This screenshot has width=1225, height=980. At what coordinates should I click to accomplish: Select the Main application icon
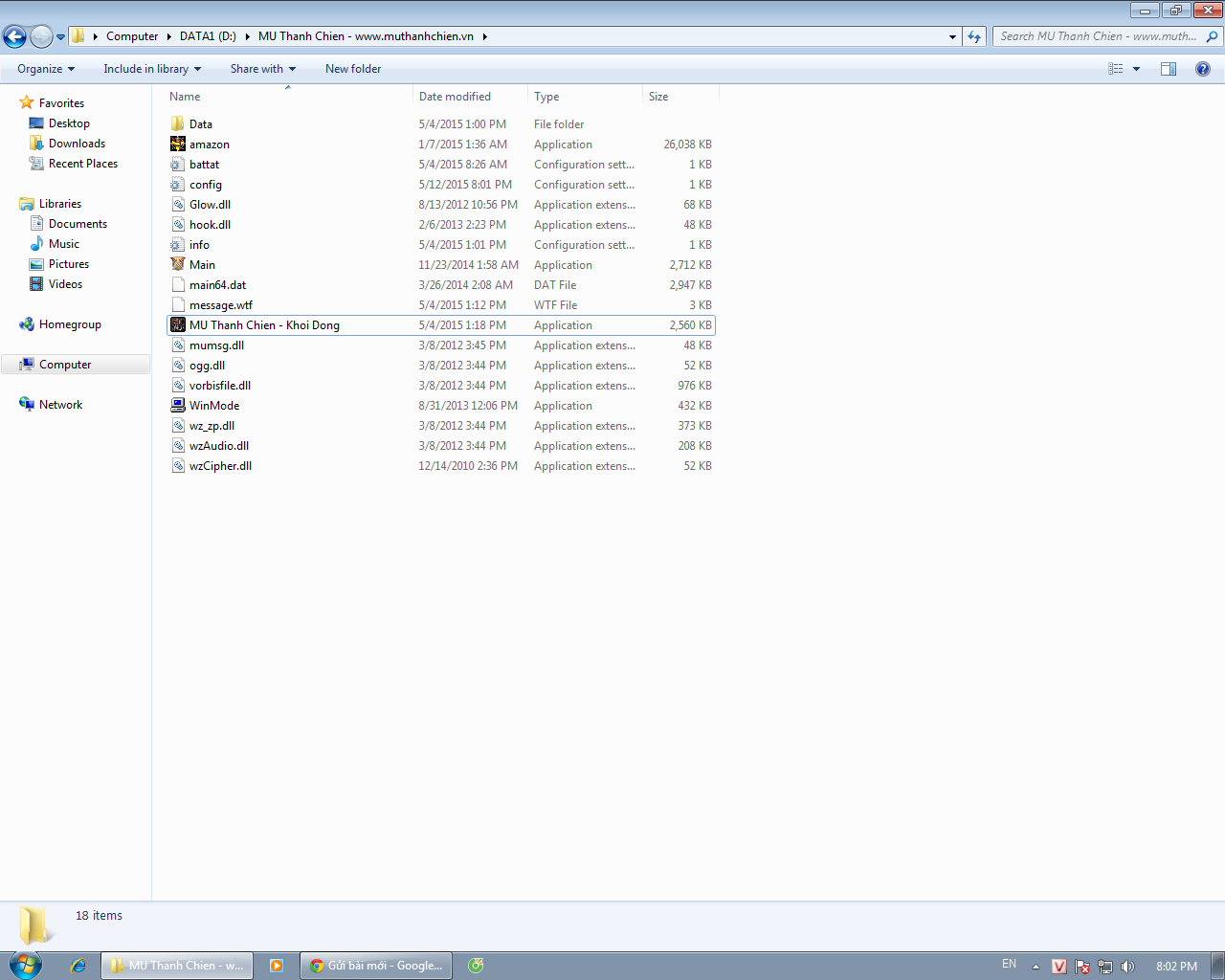click(178, 265)
